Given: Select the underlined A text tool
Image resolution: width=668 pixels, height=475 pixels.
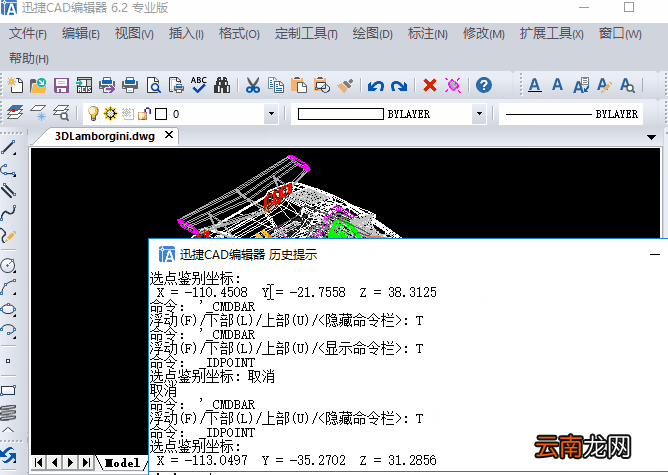Looking at the screenshot, I should 535,85.
